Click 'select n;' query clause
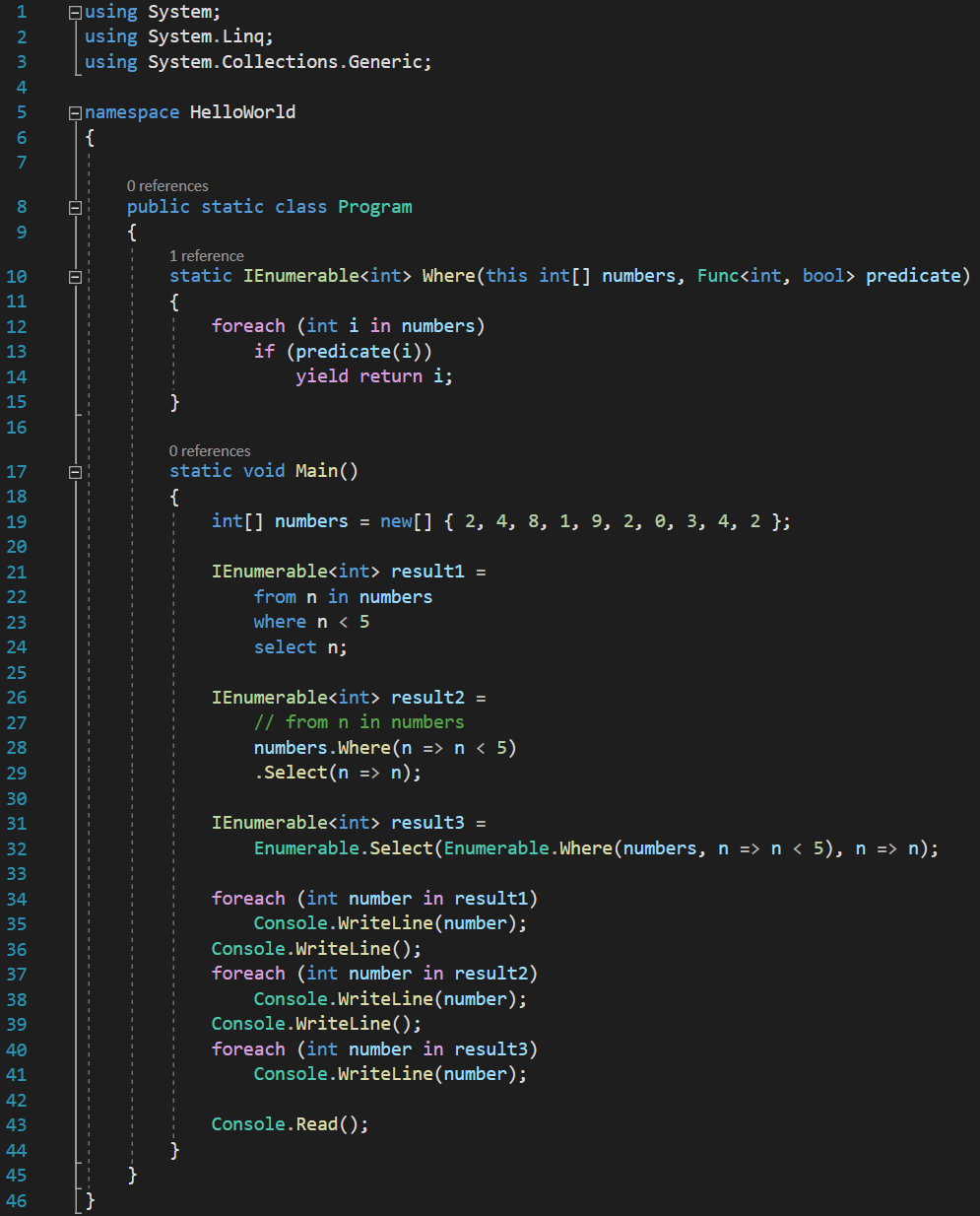Viewport: 980px width, 1216px height. 300,647
